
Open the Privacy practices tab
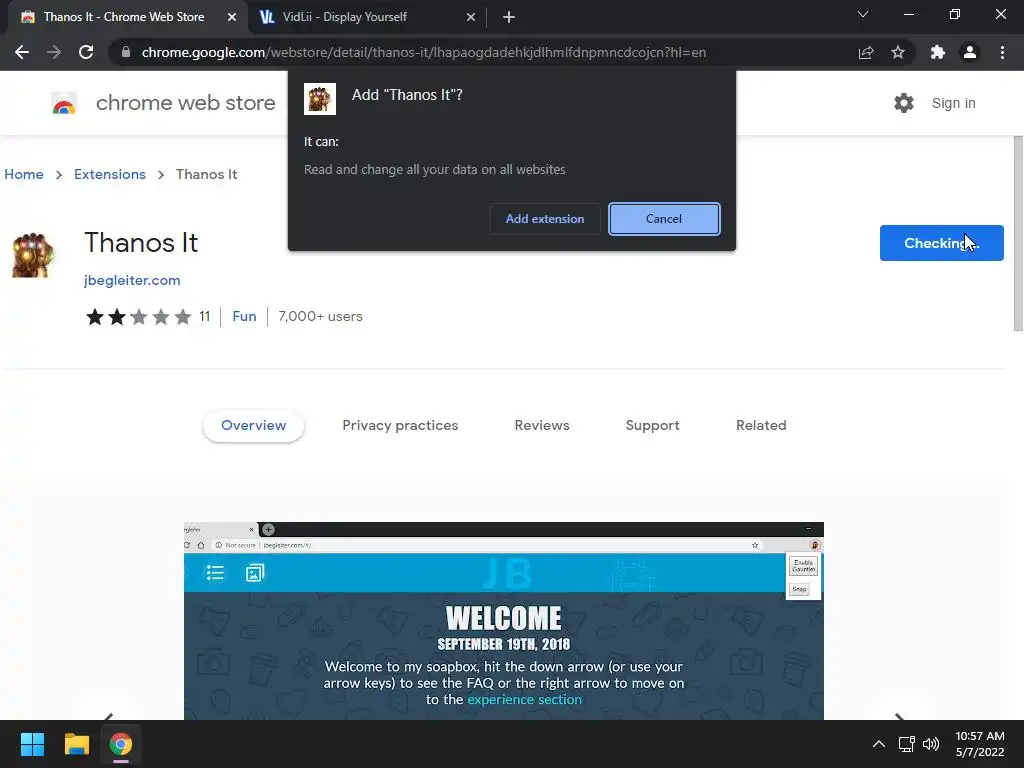coord(400,426)
